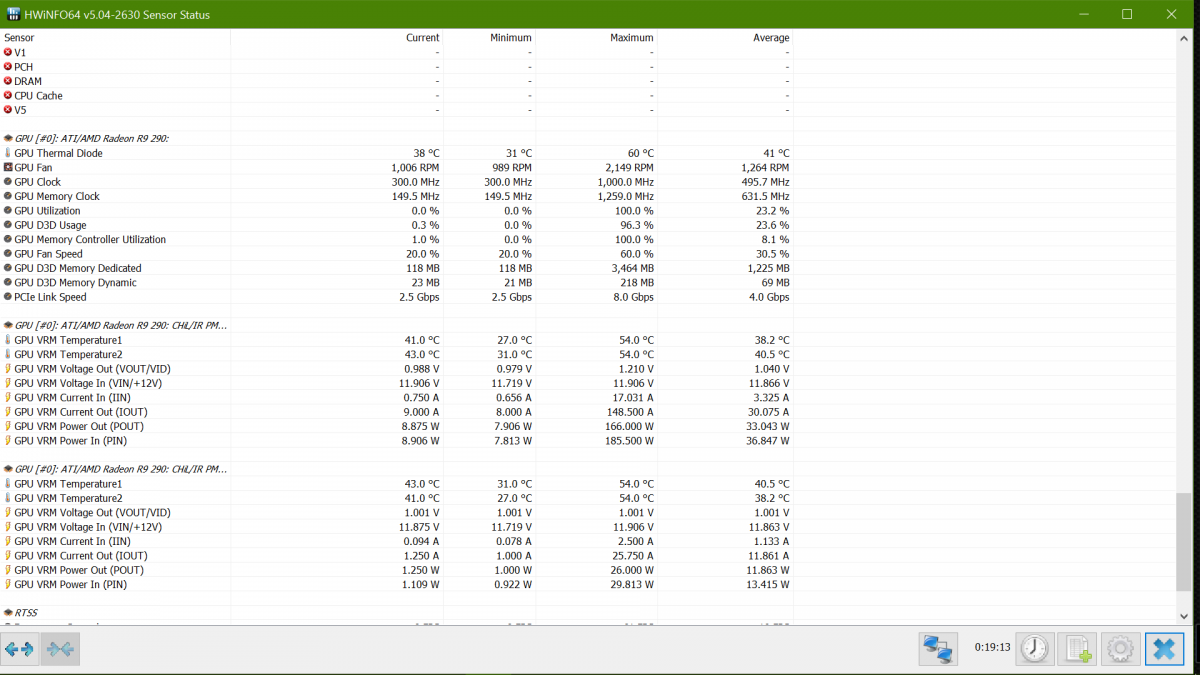Click the icon beside GPU Memory Controller Utilization
The width and height of the screenshot is (1200, 675).
point(8,240)
